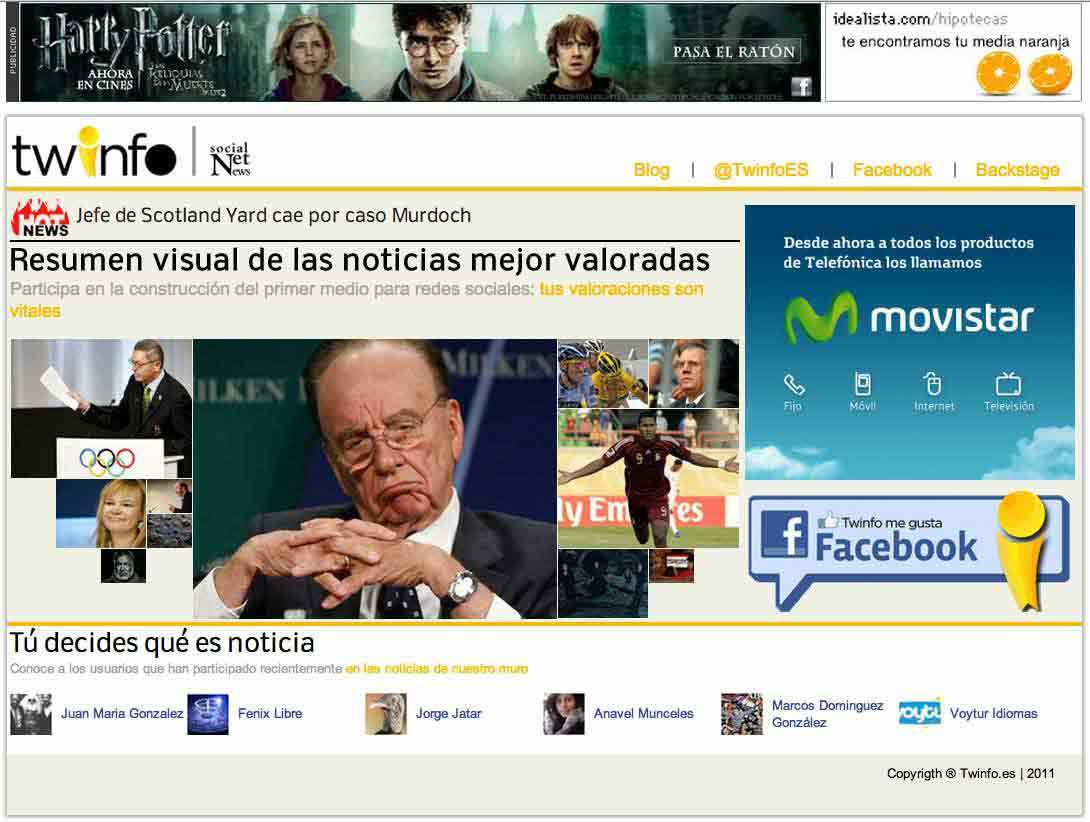The width and height of the screenshot is (1090, 822).
Task: Open headline about Scotland Yard and Murdoch
Action: point(273,216)
